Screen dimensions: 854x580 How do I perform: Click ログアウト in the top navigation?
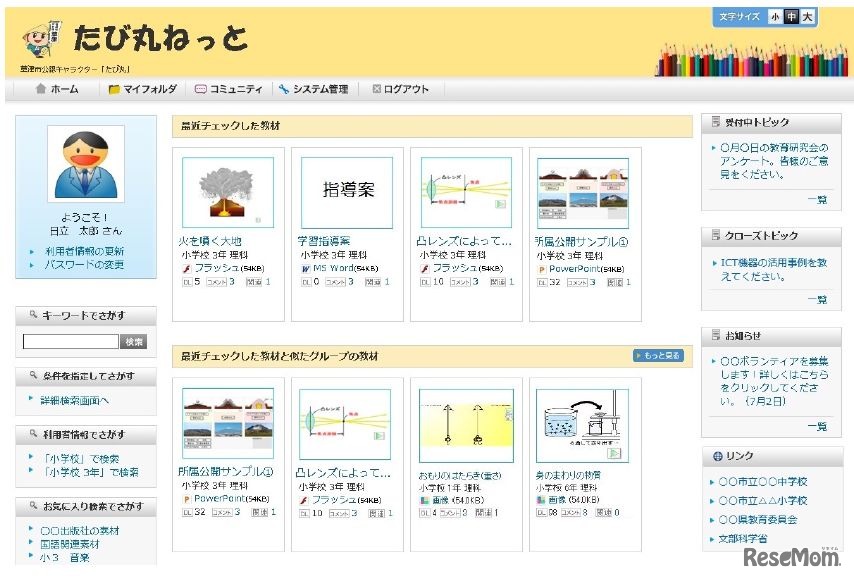[x=400, y=88]
